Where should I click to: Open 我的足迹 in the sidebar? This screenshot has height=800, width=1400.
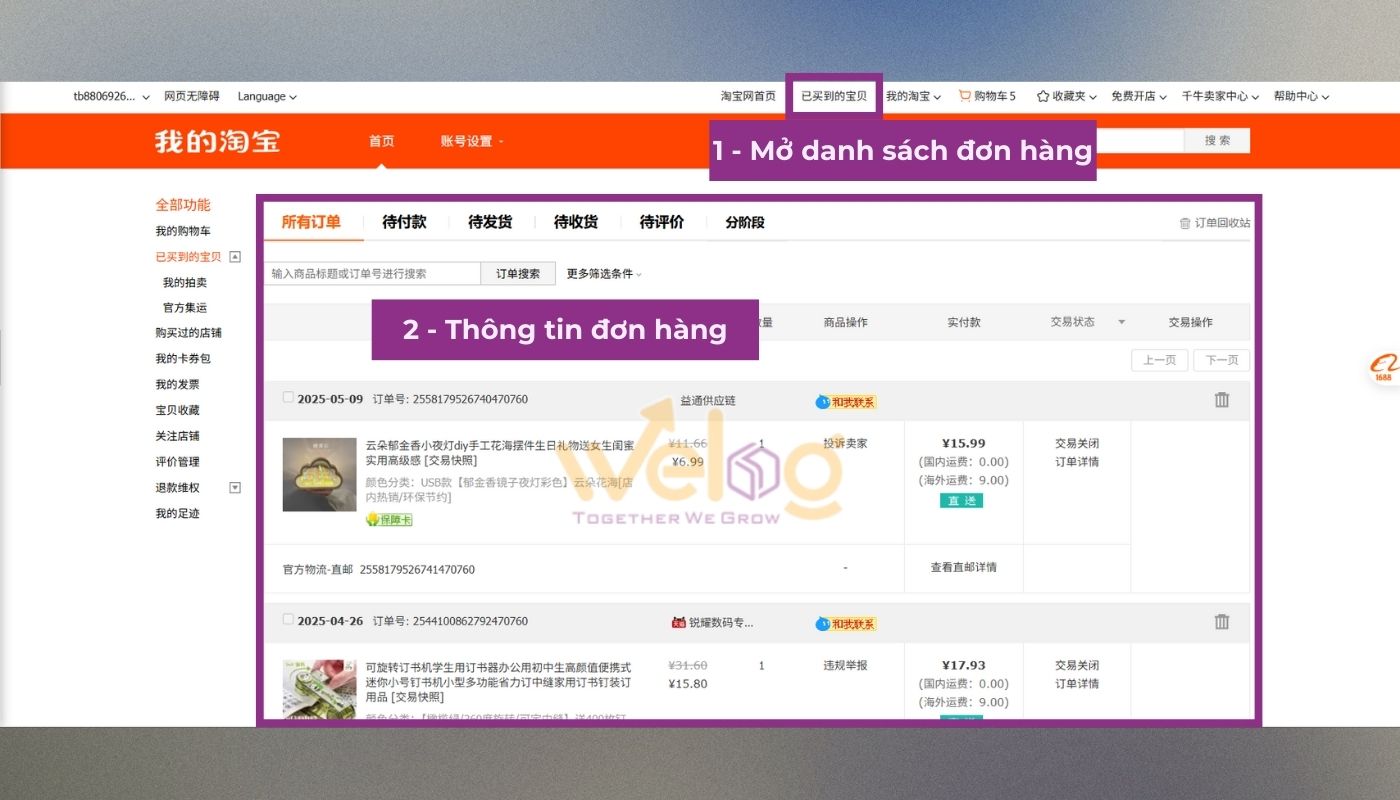[x=177, y=514]
